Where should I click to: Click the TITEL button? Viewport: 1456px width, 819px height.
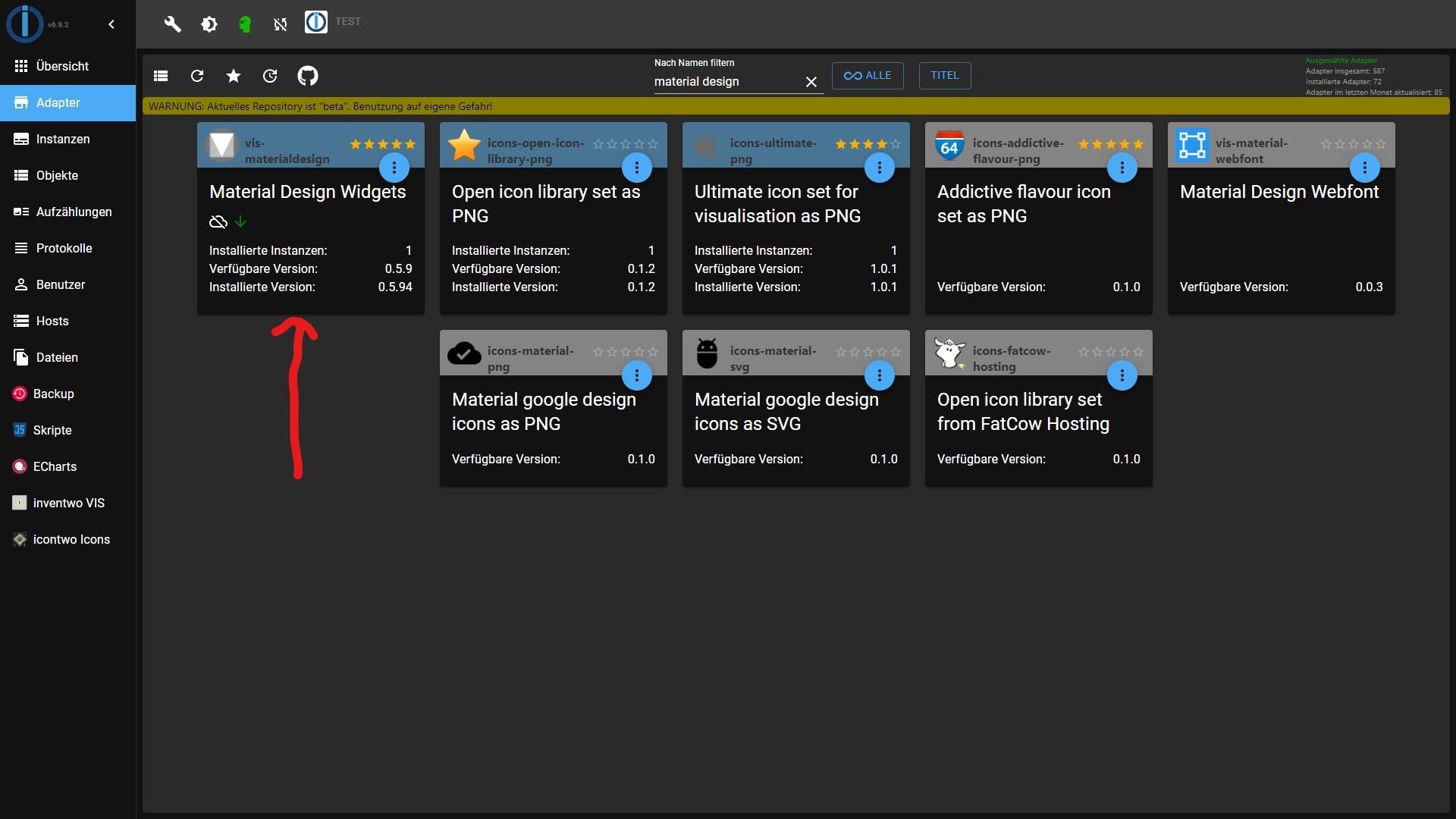pyautogui.click(x=945, y=76)
